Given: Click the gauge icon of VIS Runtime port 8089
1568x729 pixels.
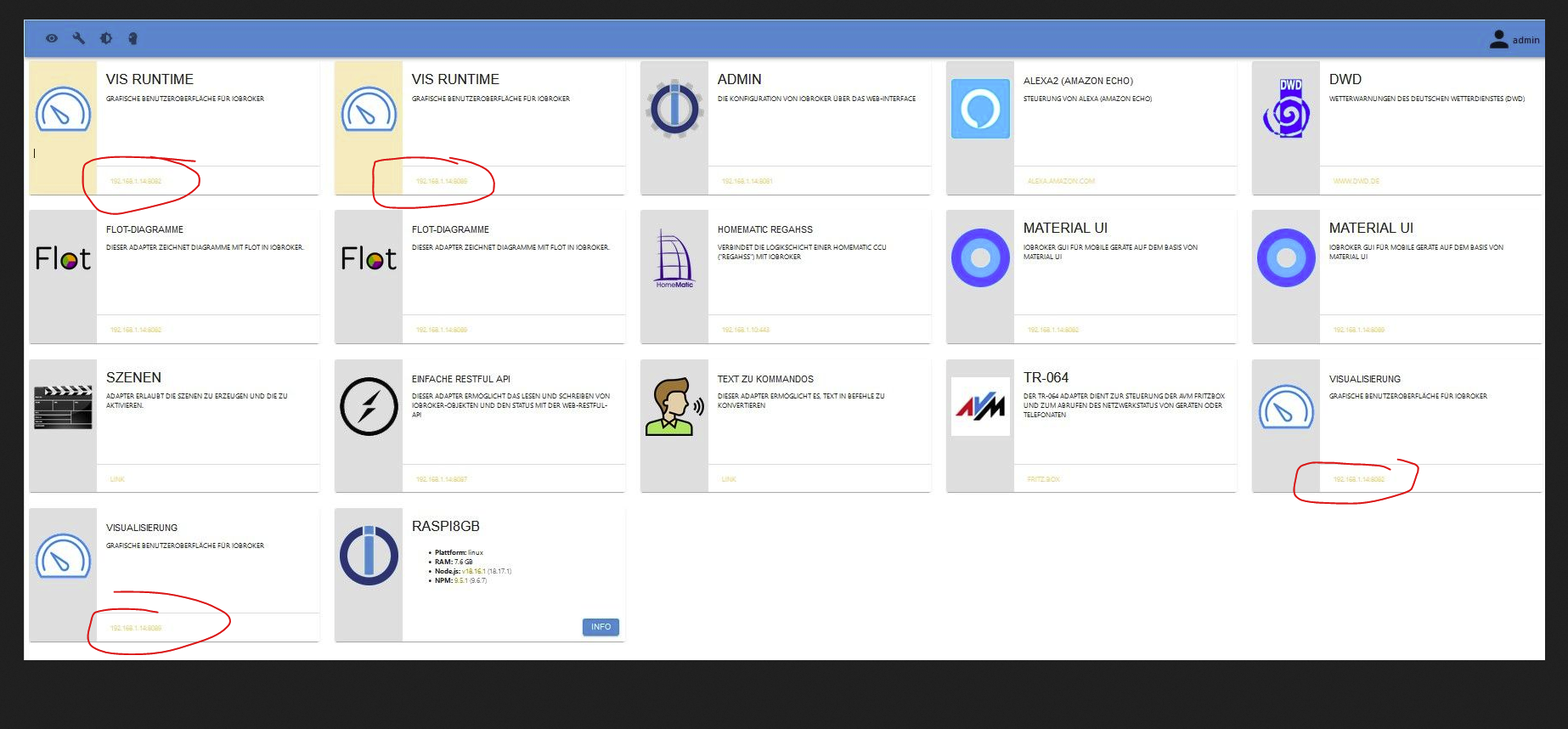Looking at the screenshot, I should (369, 110).
